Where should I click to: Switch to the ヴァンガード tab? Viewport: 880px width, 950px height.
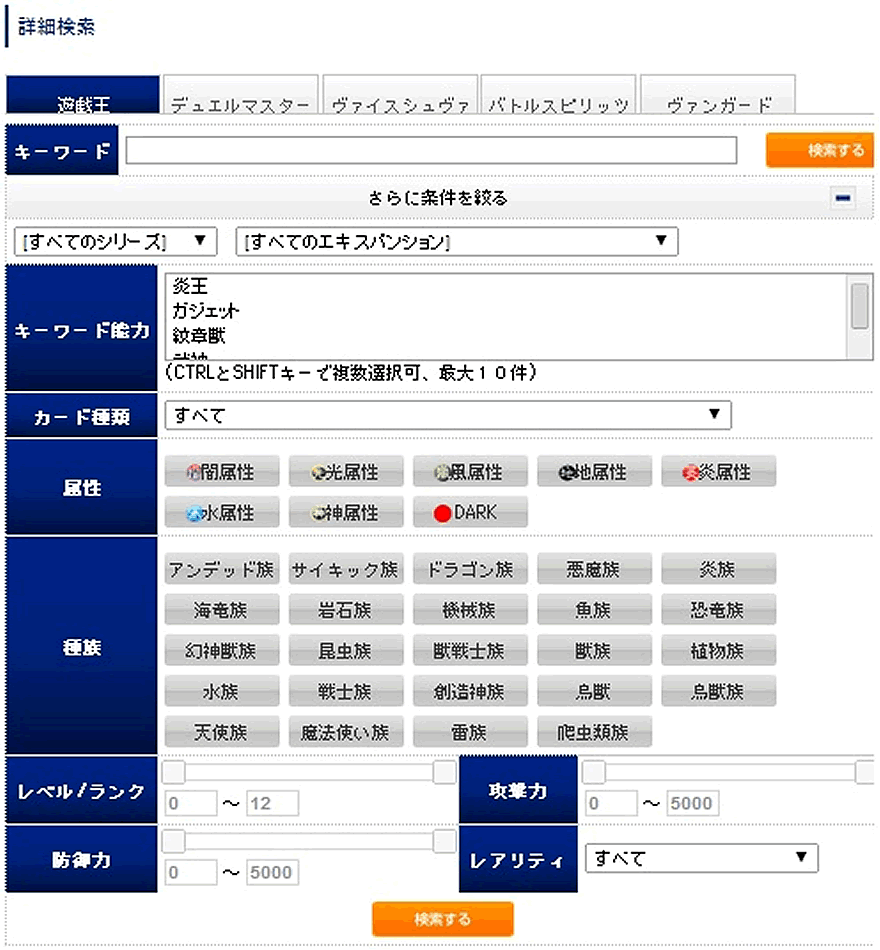tap(718, 100)
